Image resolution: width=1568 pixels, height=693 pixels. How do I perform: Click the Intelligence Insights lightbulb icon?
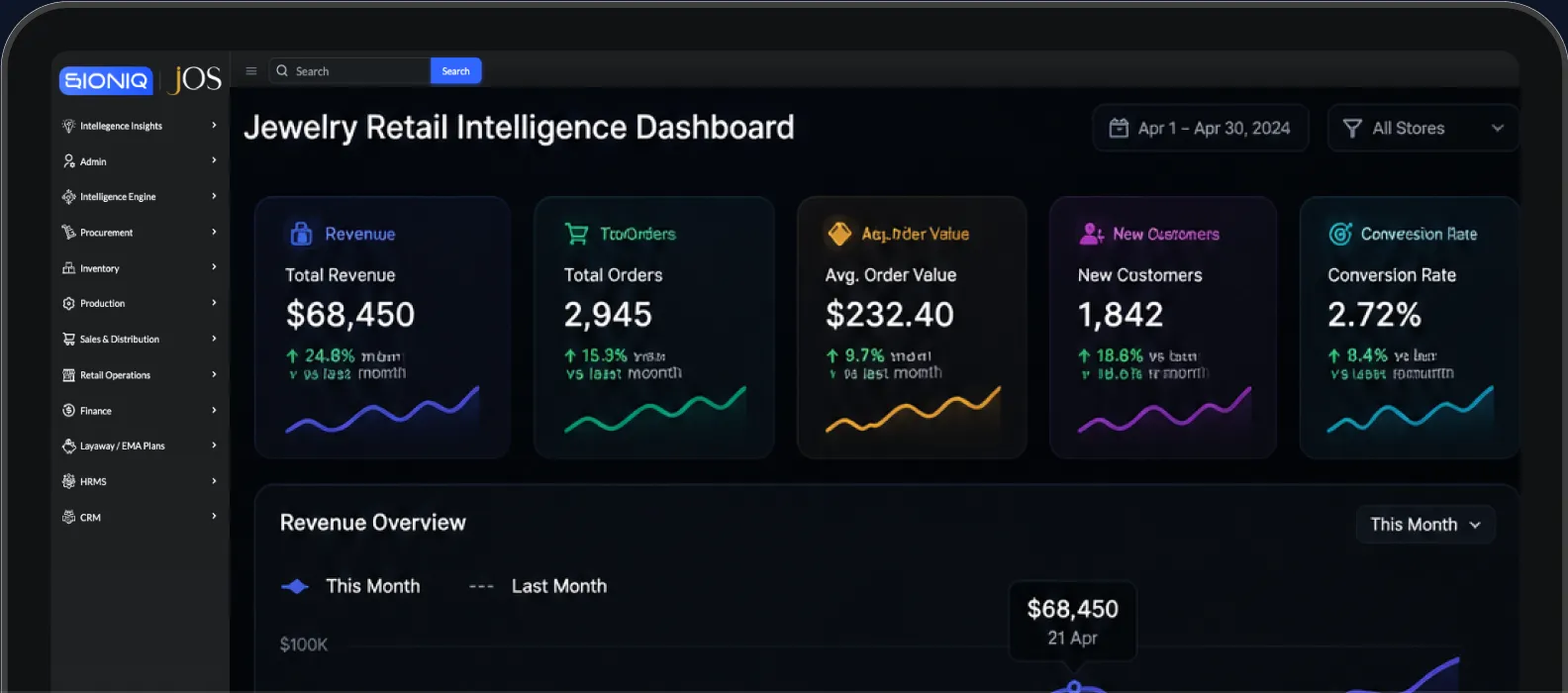click(68, 126)
